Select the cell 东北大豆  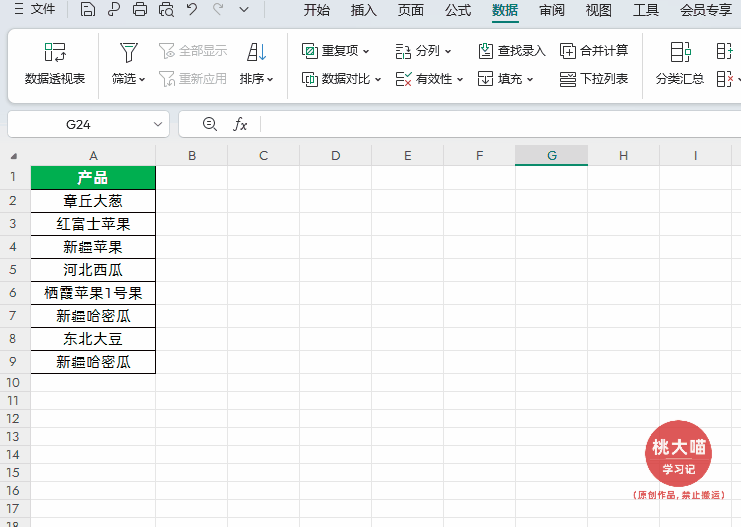coord(93,339)
